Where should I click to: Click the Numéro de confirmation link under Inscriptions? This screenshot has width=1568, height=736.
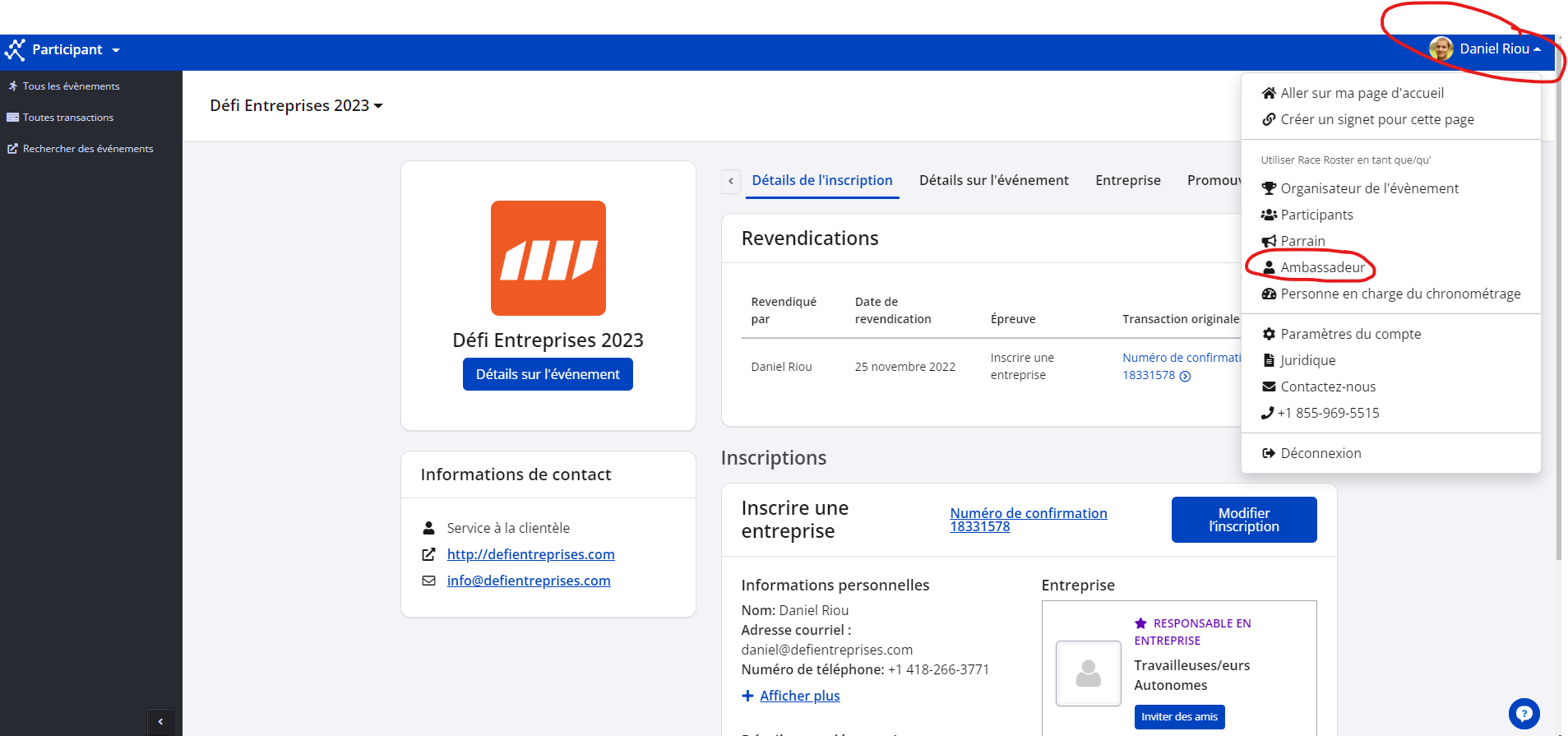pyautogui.click(x=1028, y=520)
